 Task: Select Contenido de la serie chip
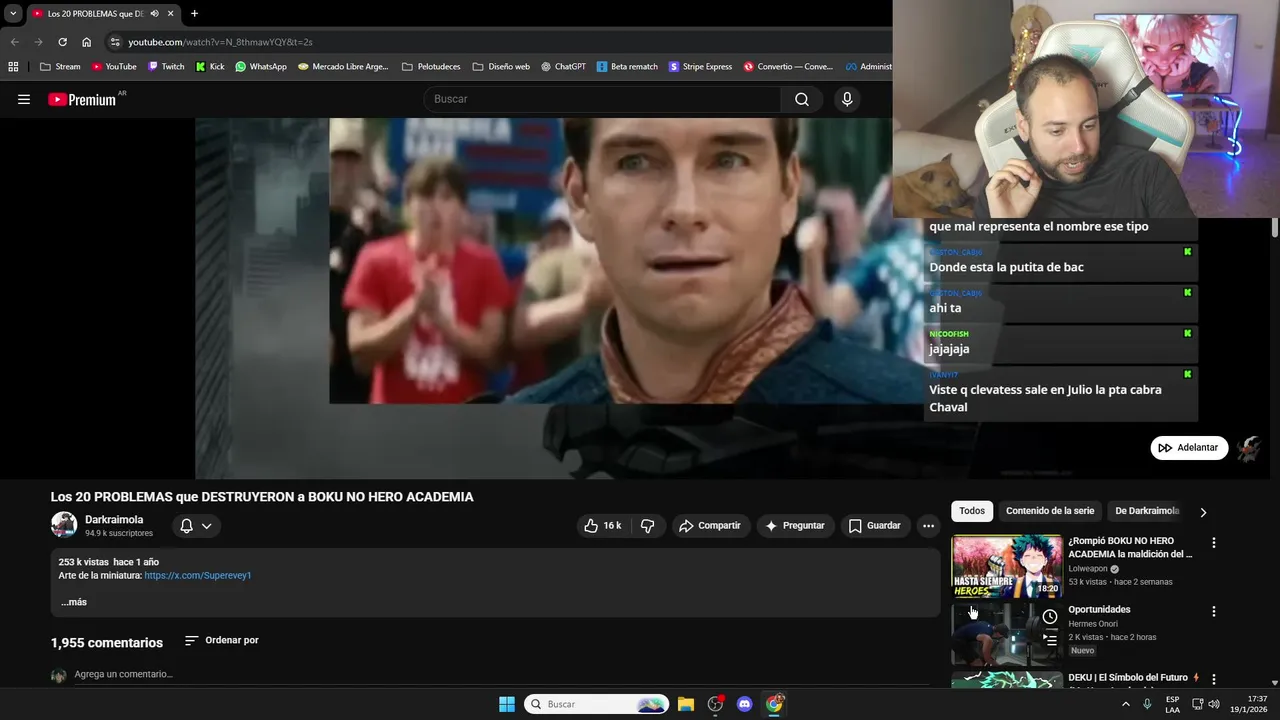click(x=1050, y=511)
